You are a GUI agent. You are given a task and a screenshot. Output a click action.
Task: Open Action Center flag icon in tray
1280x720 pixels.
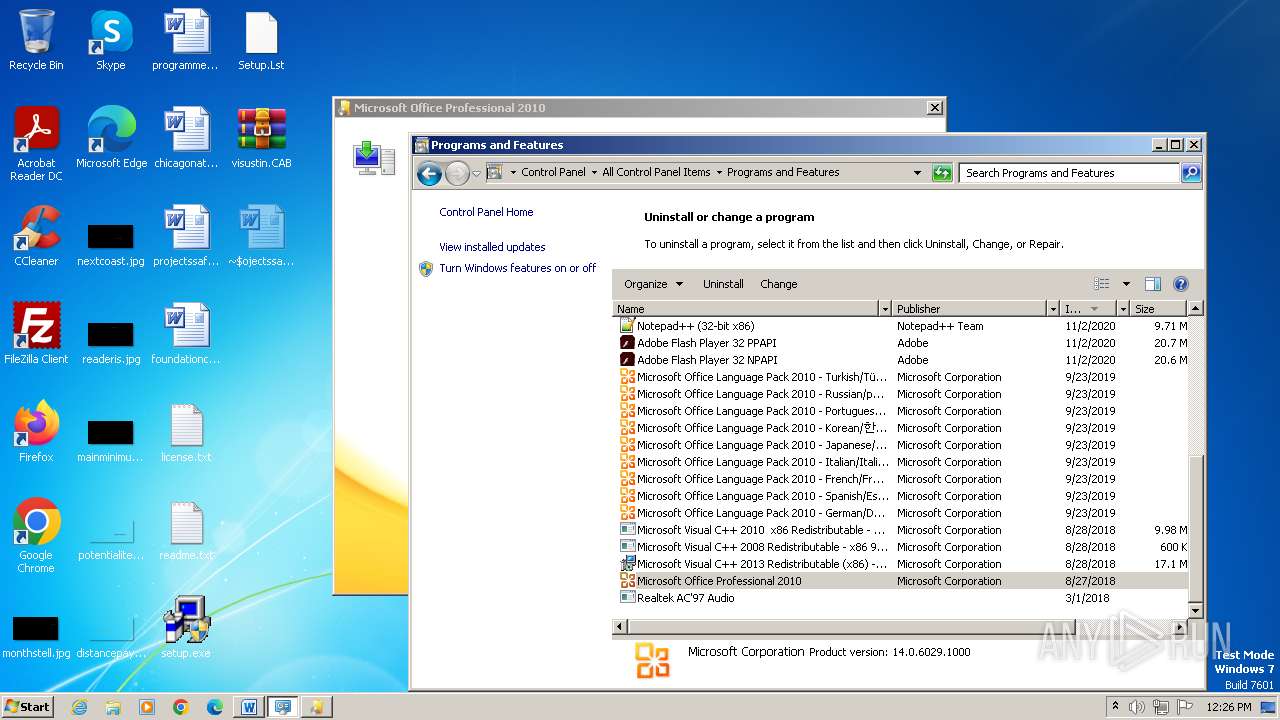pyautogui.click(x=1185, y=707)
